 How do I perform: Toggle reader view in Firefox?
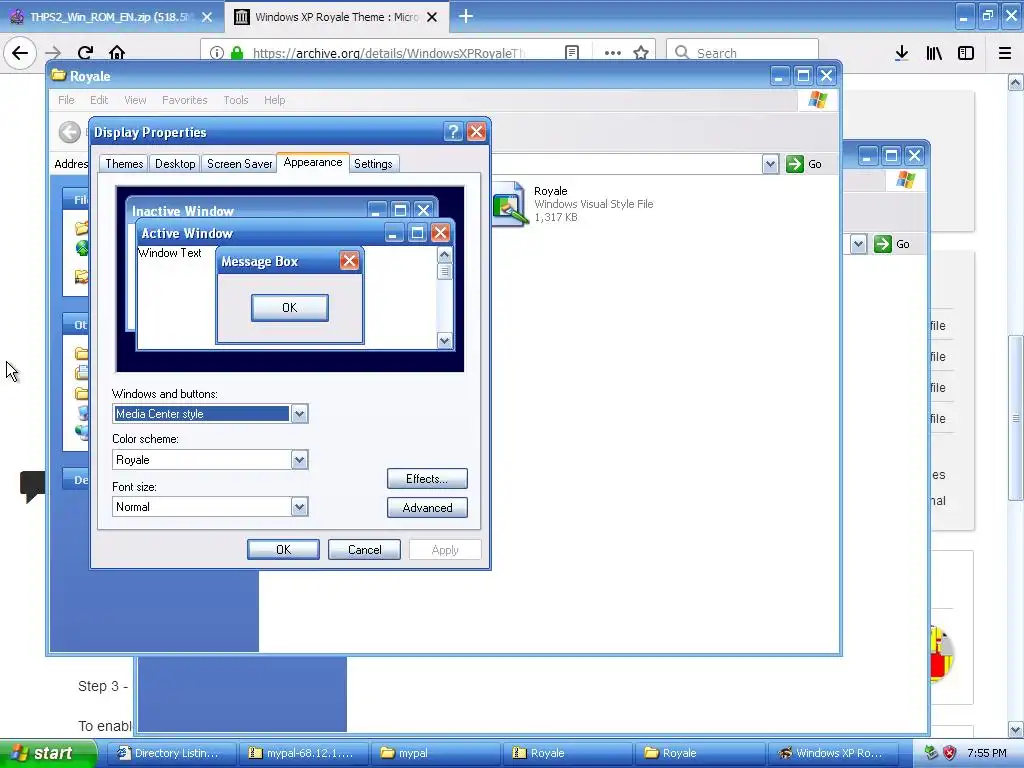pyautogui.click(x=572, y=53)
